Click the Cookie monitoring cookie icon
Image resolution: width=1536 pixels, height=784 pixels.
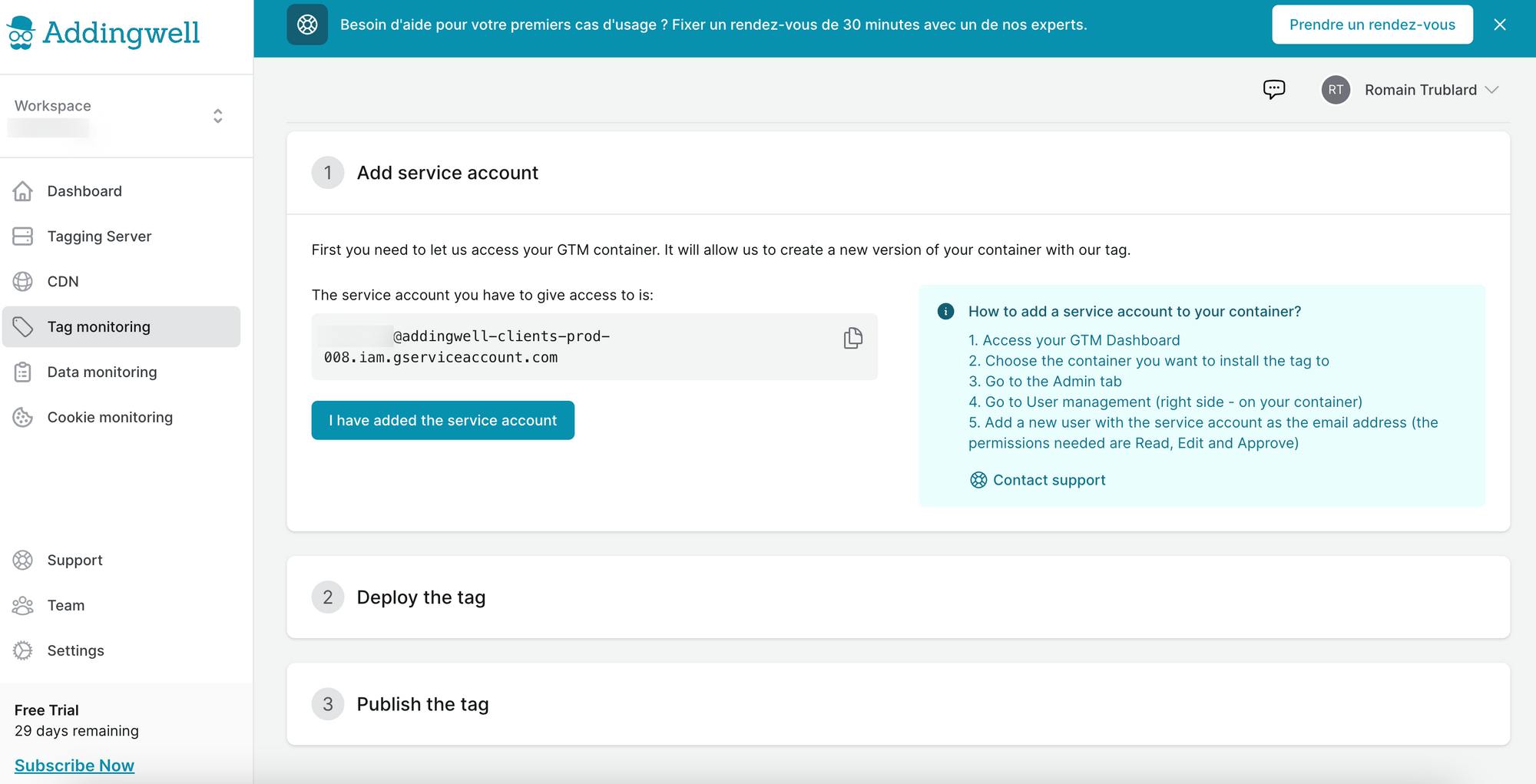pos(23,417)
